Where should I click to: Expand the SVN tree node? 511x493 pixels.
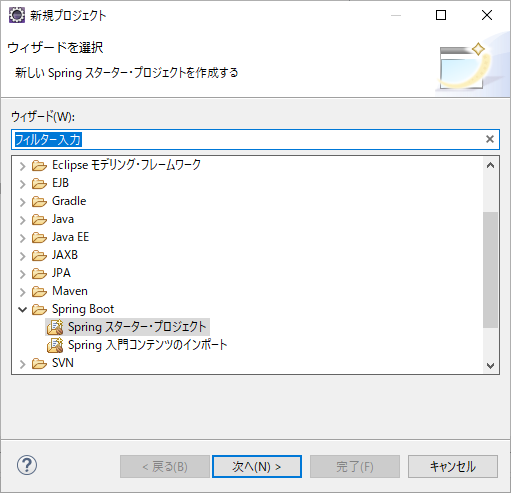click(x=22, y=364)
